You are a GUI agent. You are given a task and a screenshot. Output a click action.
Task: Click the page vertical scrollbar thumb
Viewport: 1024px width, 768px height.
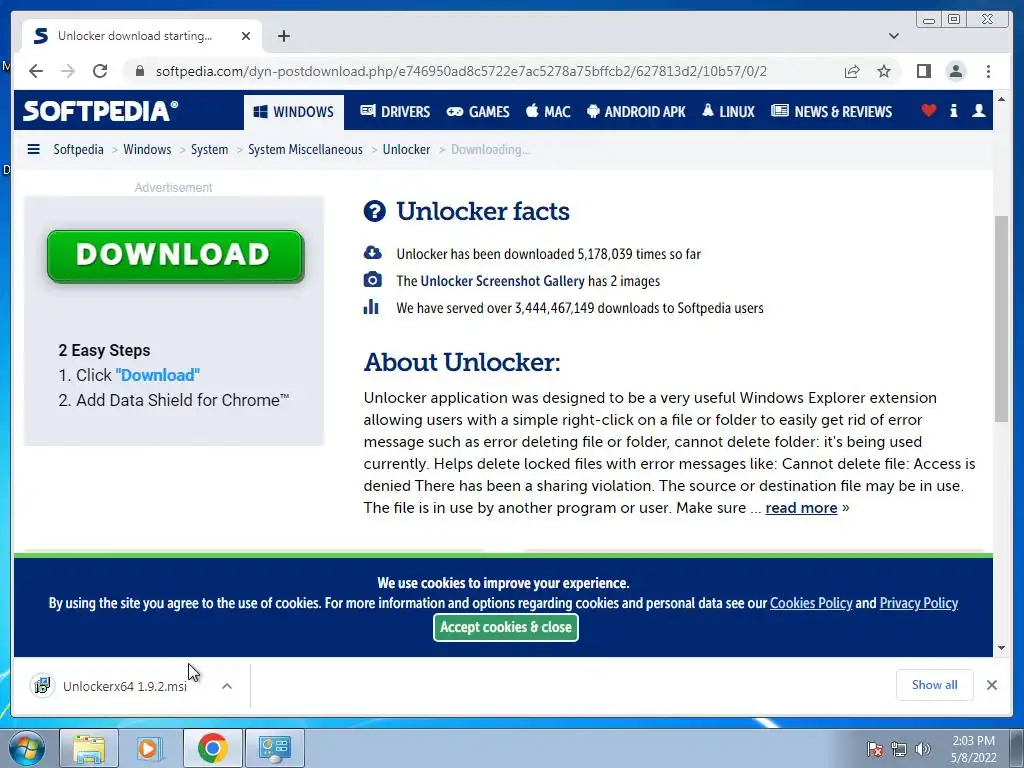tap(1001, 319)
